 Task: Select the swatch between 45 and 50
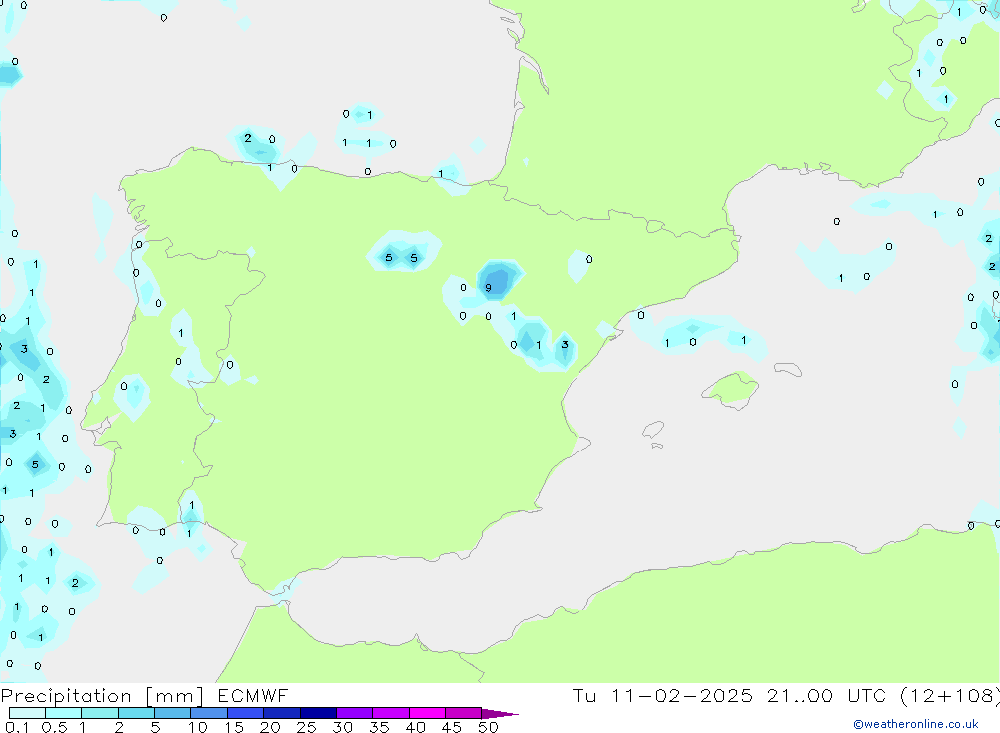click(x=463, y=713)
